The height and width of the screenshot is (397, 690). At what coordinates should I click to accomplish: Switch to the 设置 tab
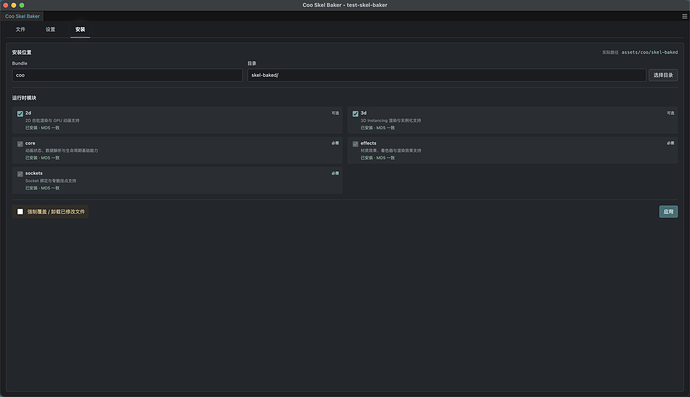click(51, 29)
